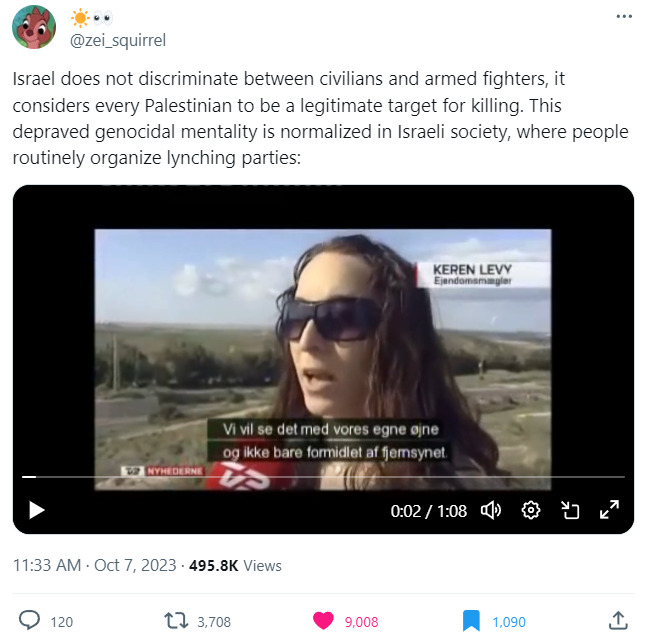View the 495.8K Views analytics
648x639 pixels.
click(x=235, y=565)
